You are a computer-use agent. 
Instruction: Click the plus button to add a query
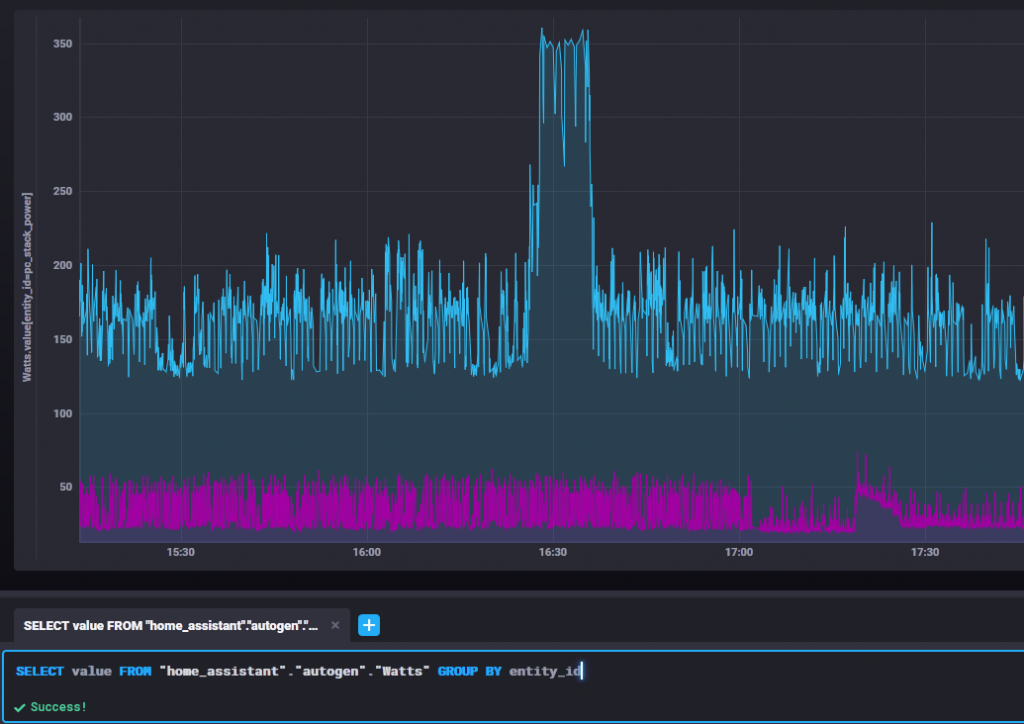369,625
